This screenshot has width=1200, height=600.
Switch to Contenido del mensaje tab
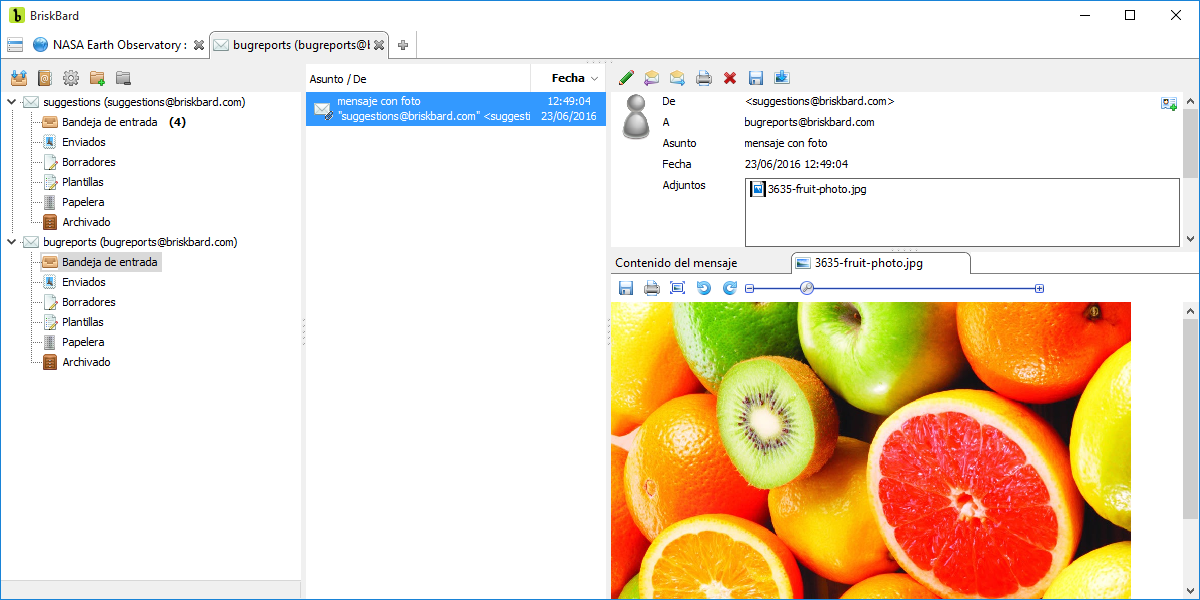[x=676, y=263]
